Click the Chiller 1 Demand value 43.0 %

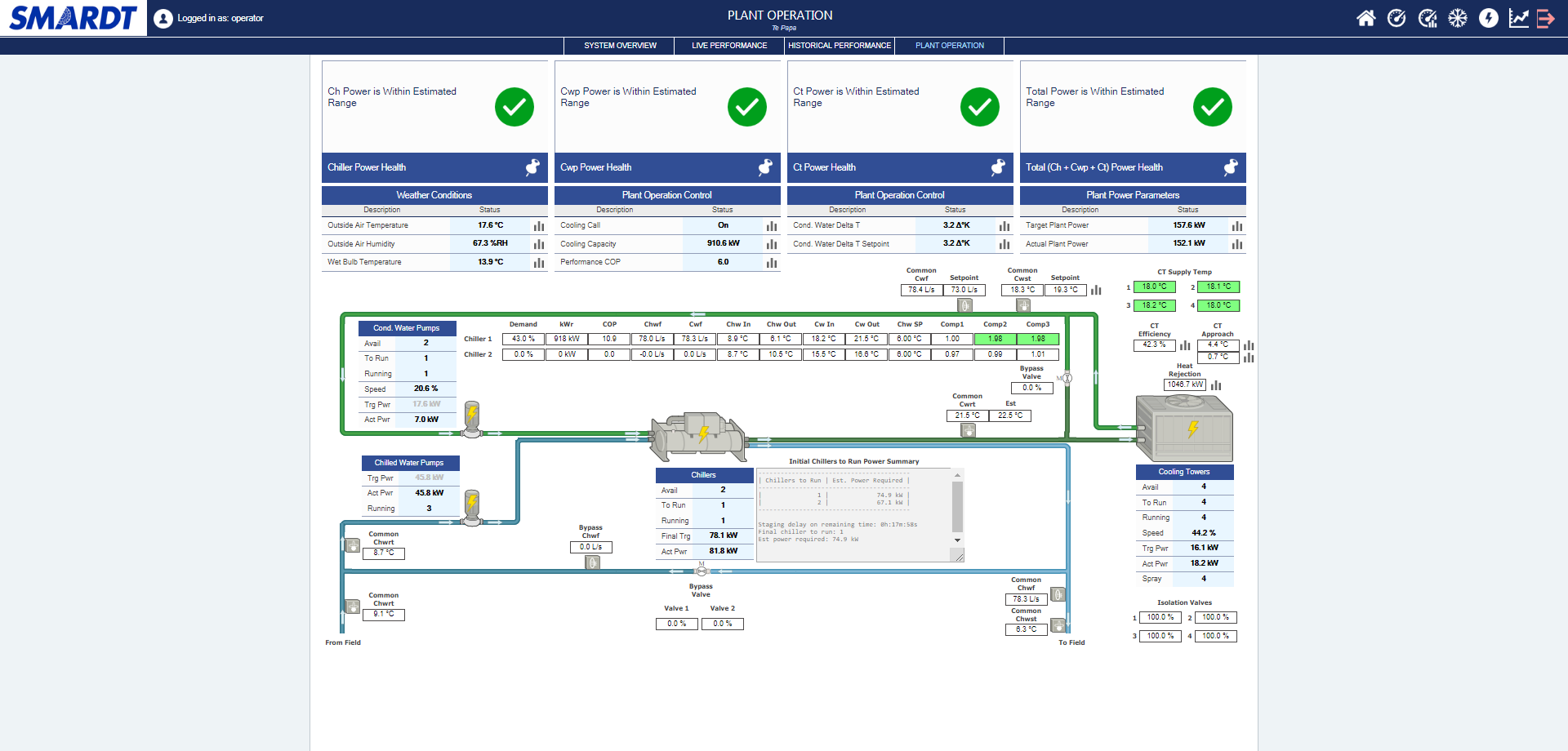click(523, 339)
